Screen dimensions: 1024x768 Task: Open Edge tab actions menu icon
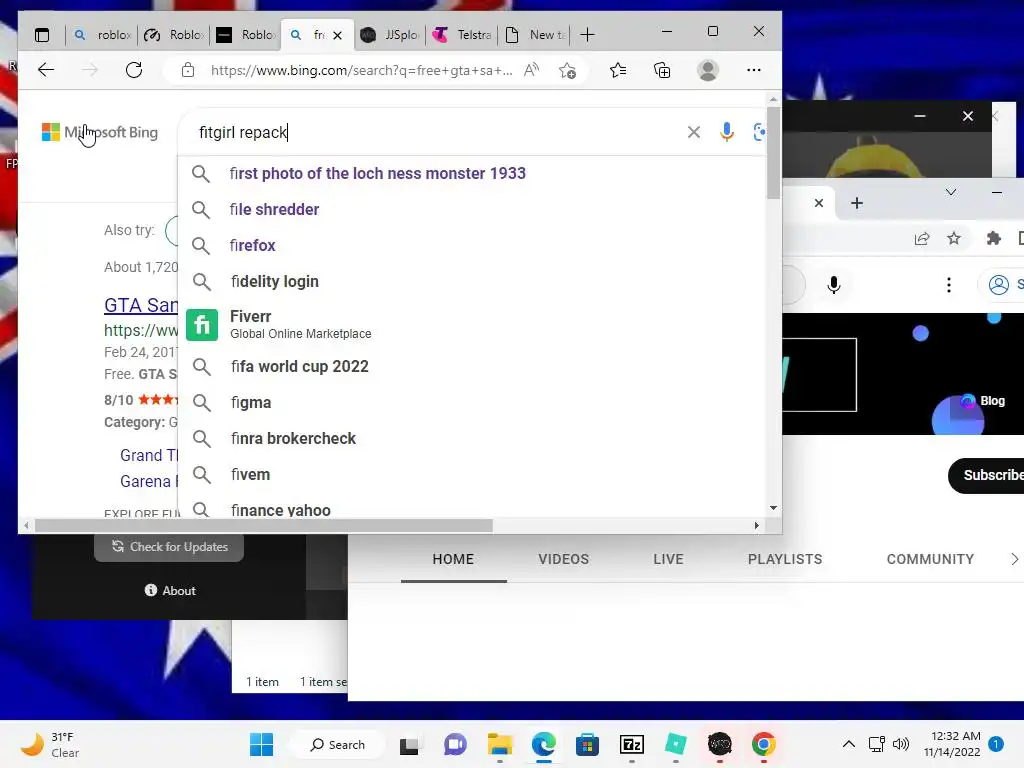coord(42,35)
